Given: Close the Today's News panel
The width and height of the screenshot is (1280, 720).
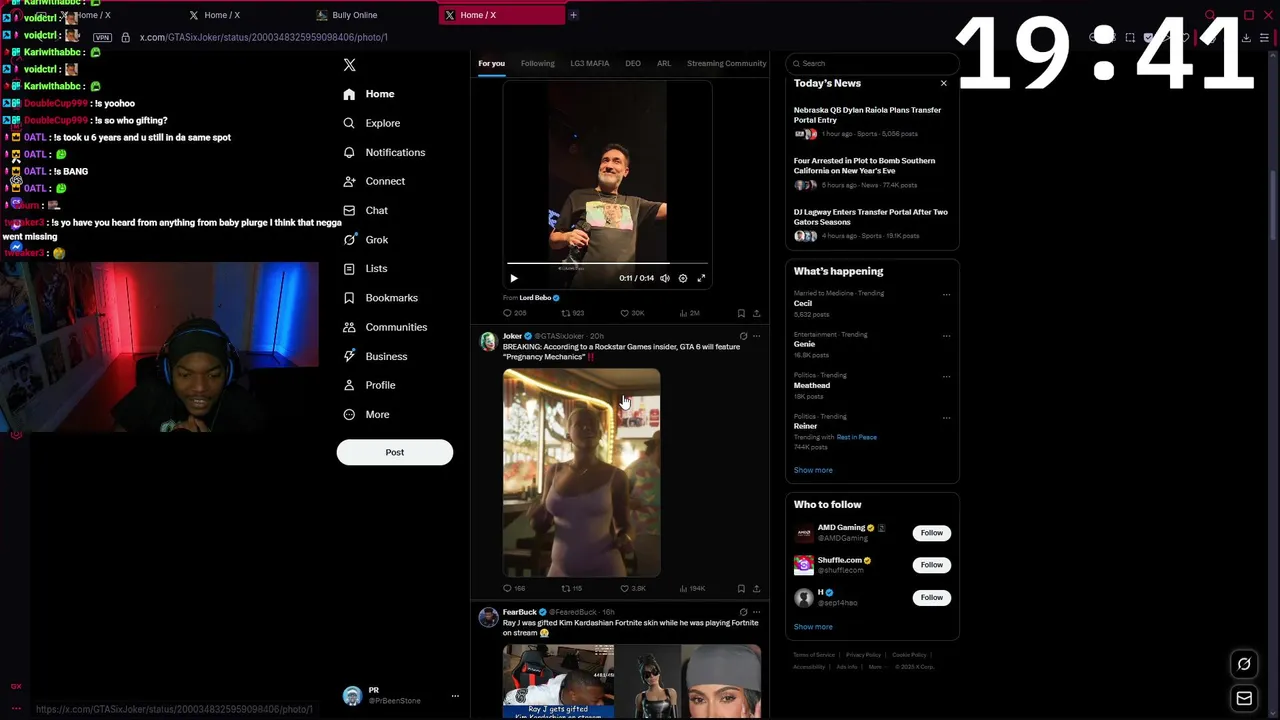Looking at the screenshot, I should 943,83.
